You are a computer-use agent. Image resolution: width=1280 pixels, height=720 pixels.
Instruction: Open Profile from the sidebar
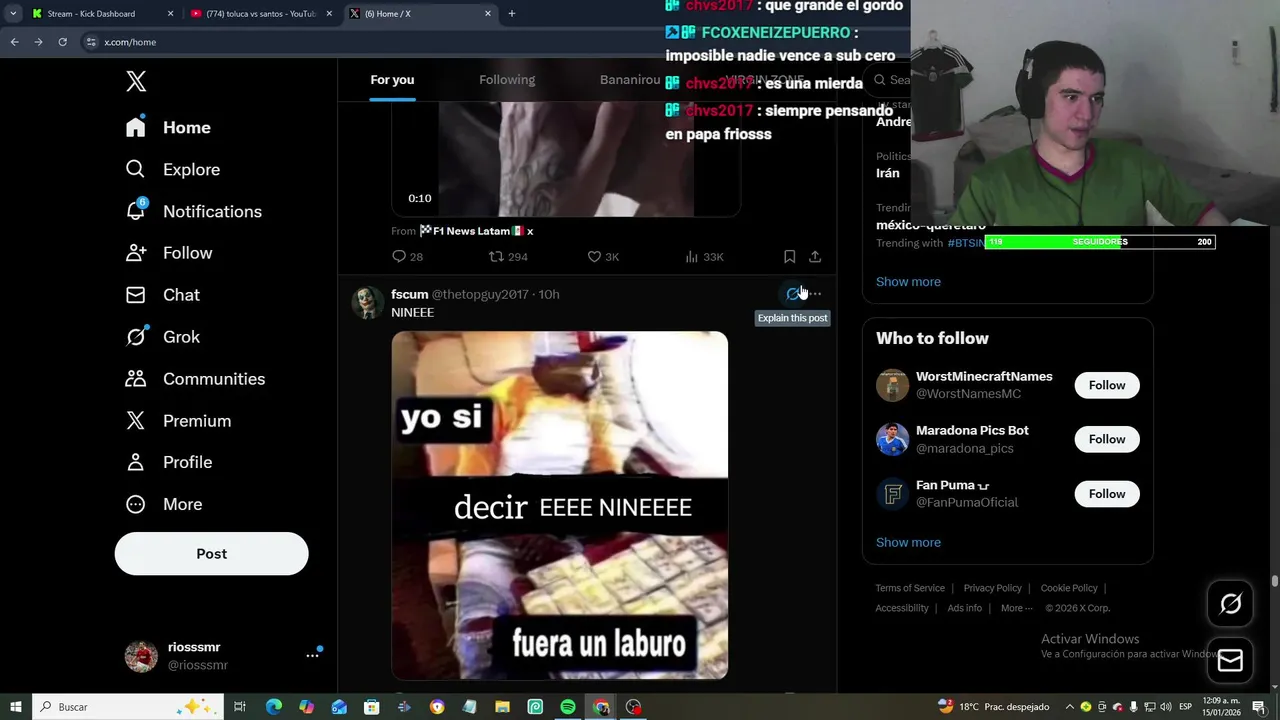click(x=168, y=462)
